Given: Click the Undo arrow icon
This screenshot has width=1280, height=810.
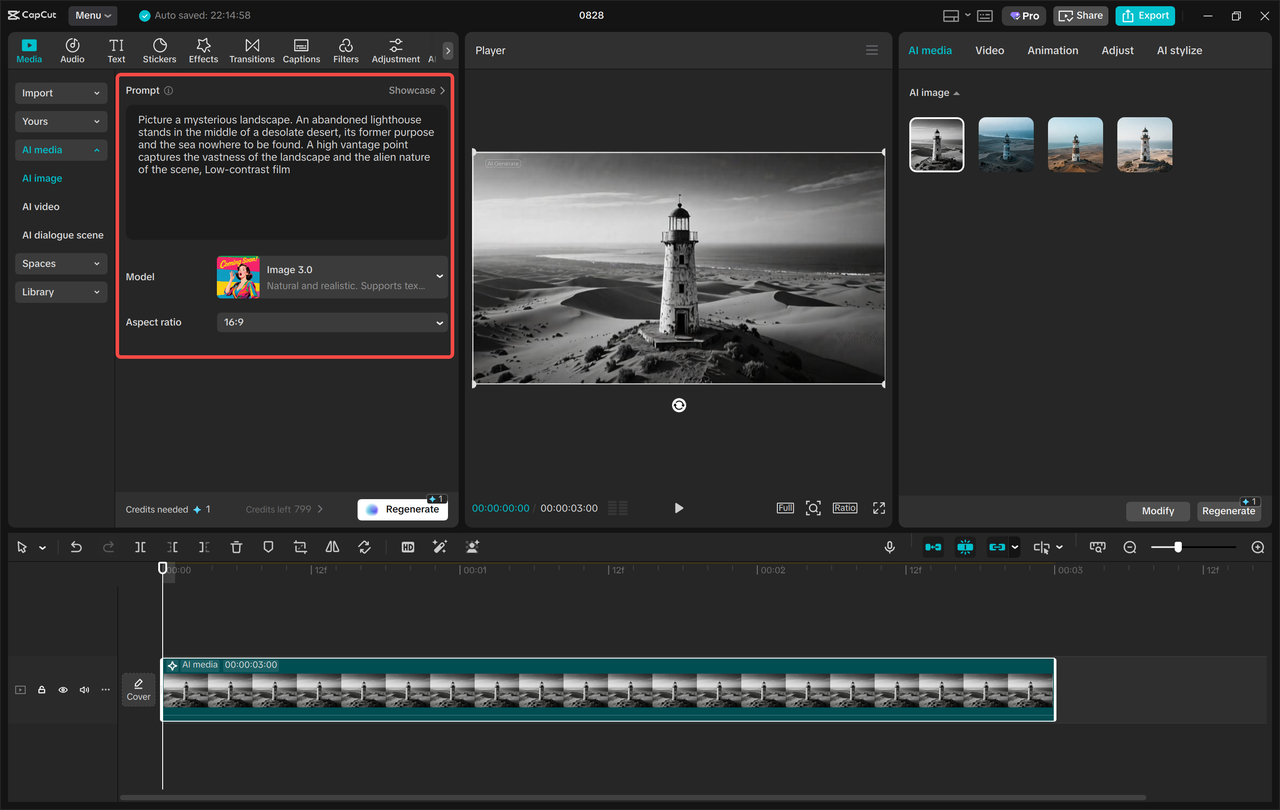Looking at the screenshot, I should pyautogui.click(x=76, y=547).
